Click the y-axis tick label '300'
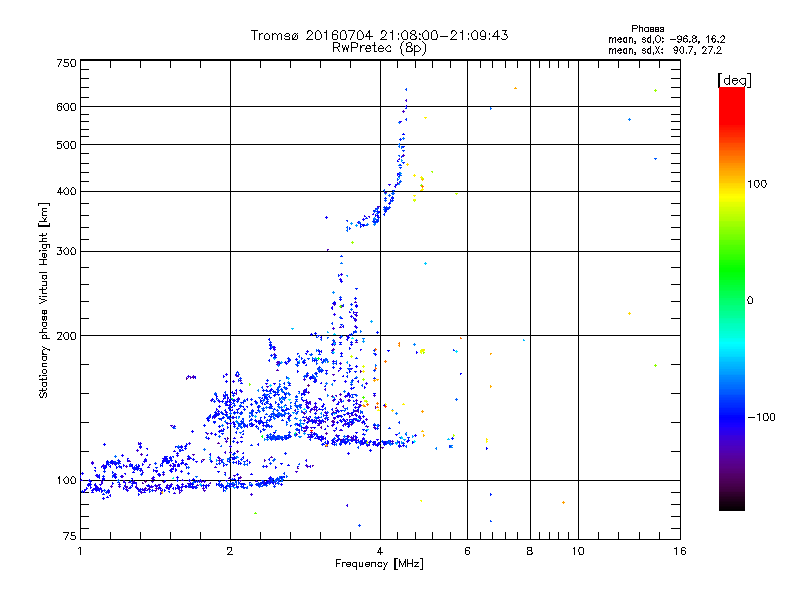800x600 pixels. [x=66, y=252]
